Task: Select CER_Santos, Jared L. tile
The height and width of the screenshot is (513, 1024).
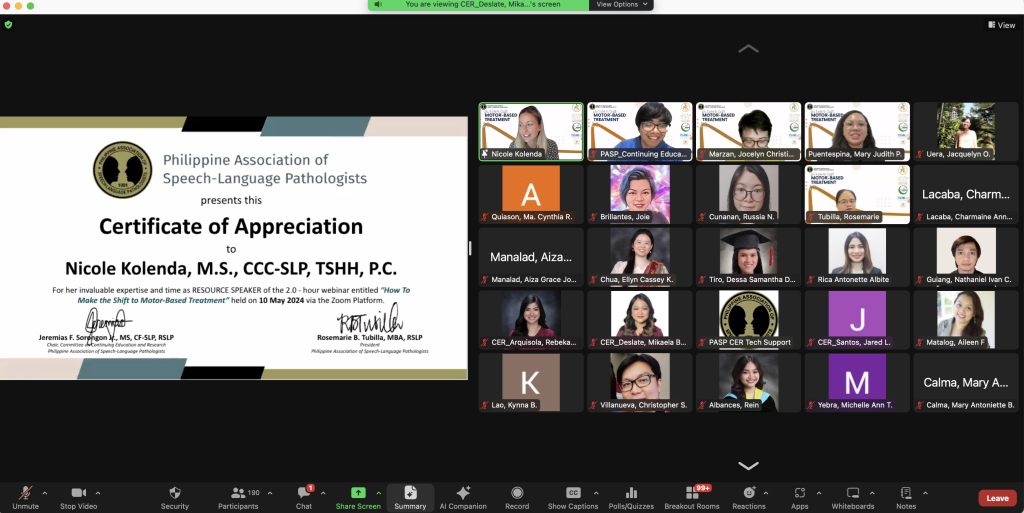Action: [x=857, y=320]
